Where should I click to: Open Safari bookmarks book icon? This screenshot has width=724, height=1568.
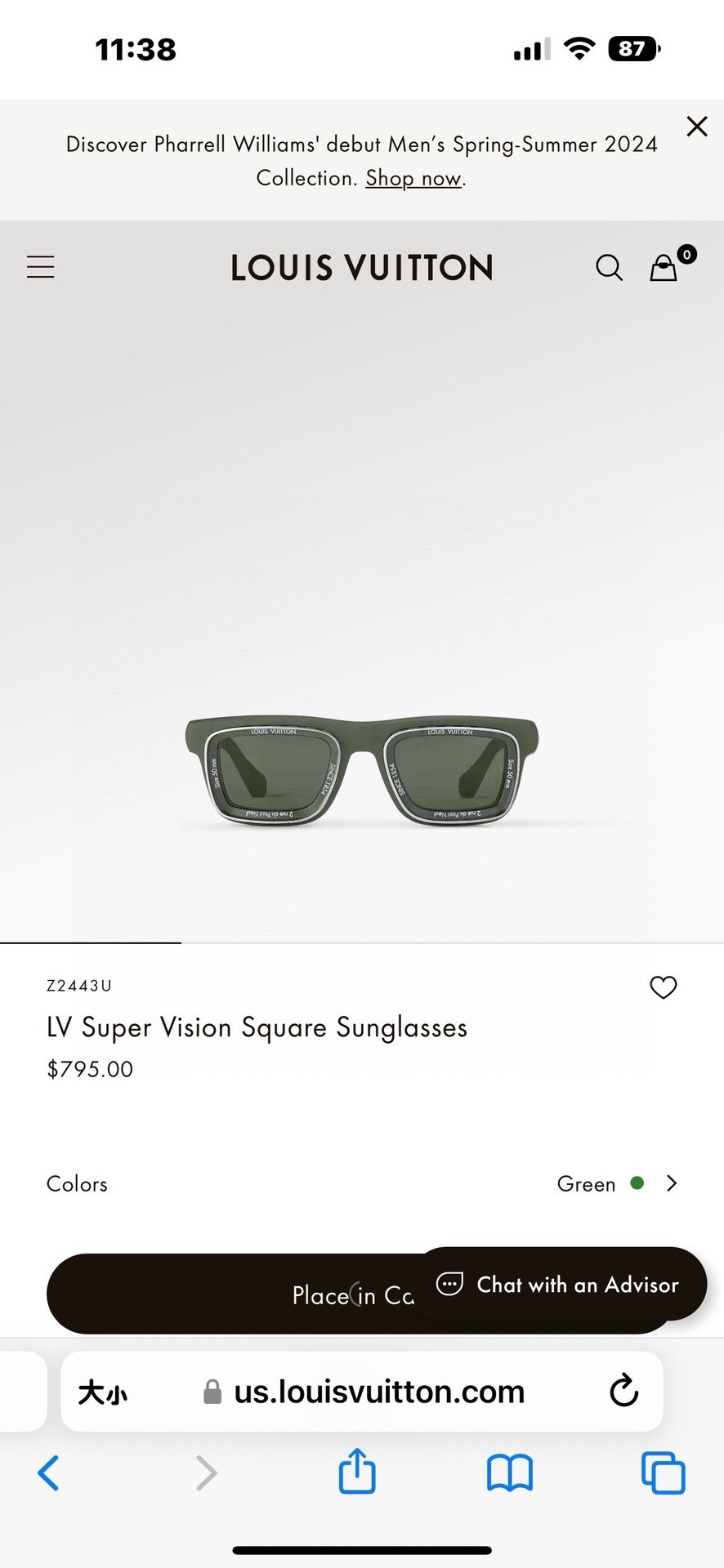(x=510, y=1473)
